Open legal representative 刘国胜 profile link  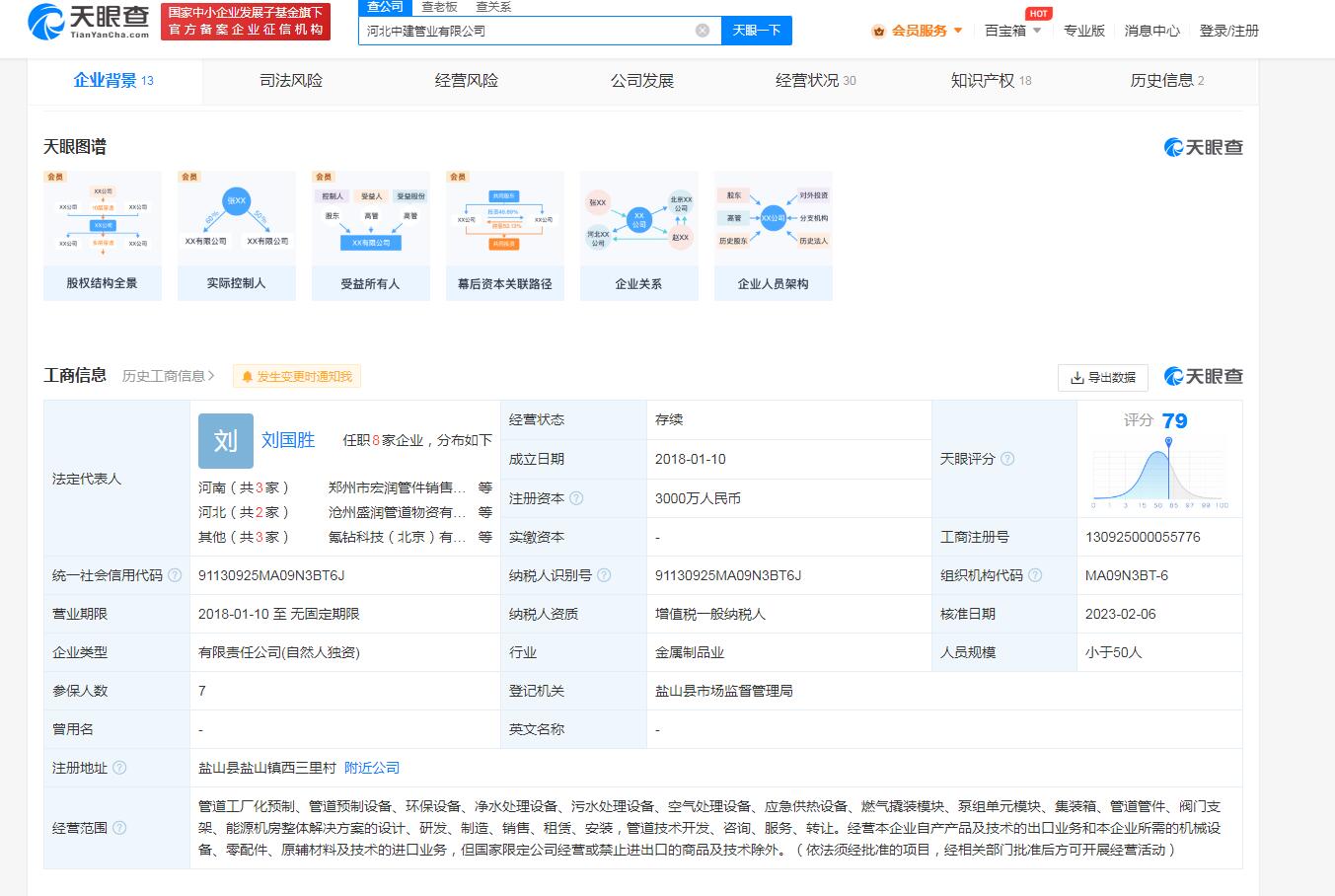(x=288, y=440)
